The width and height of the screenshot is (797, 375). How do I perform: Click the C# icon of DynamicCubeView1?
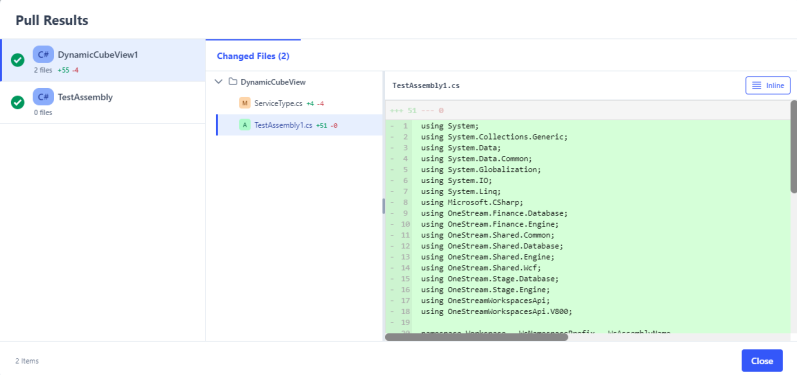point(43,54)
